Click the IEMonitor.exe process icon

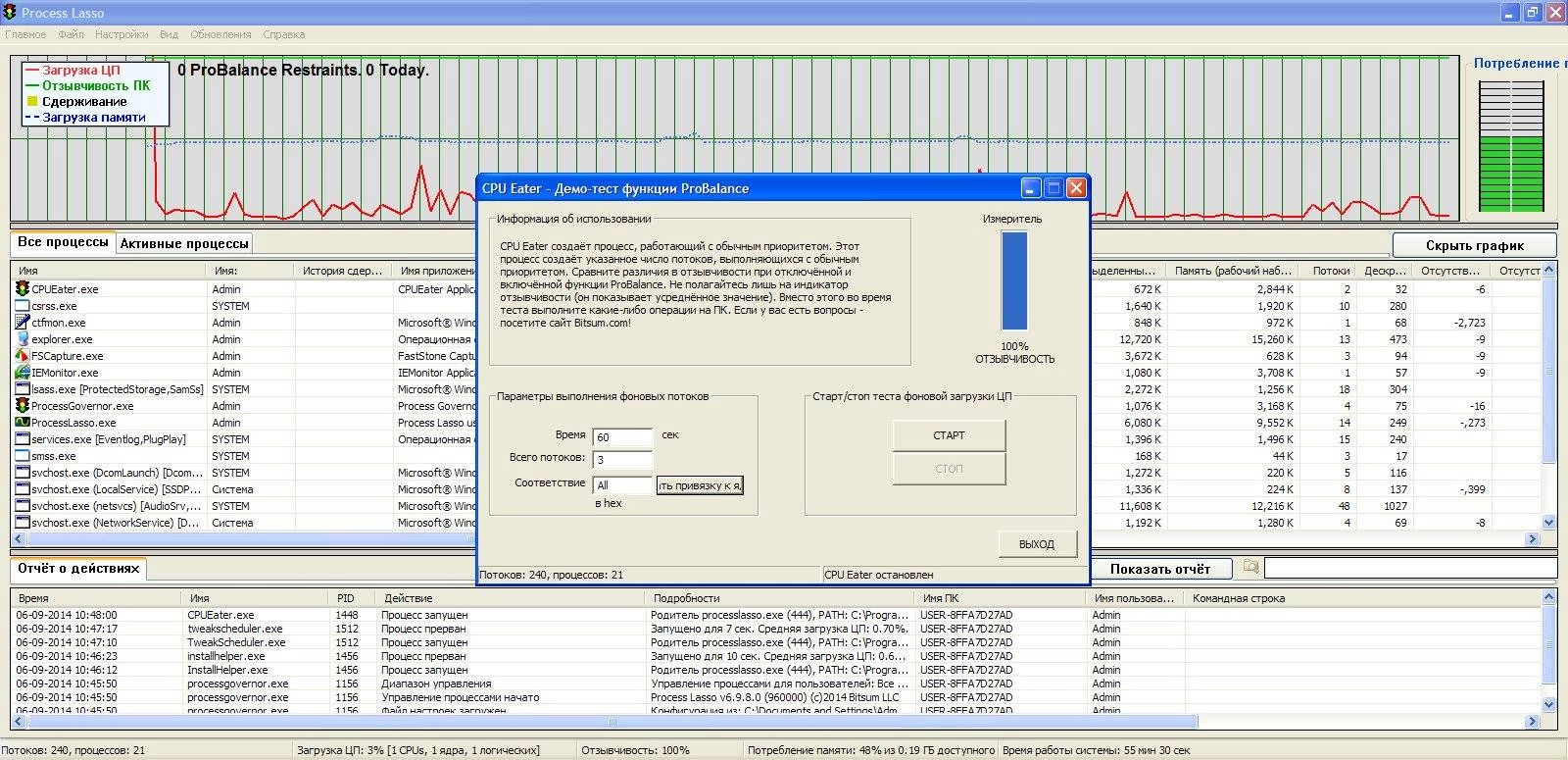coord(23,372)
